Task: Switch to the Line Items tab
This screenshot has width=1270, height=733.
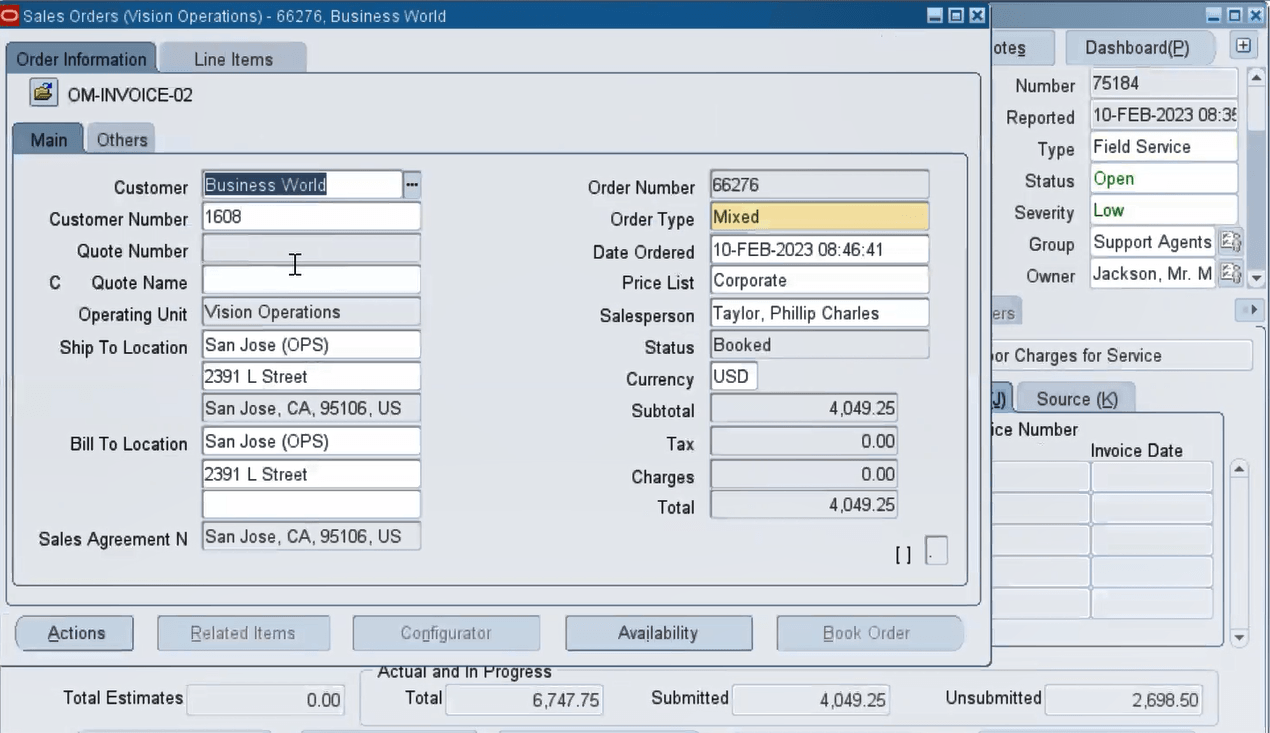Action: tap(233, 59)
